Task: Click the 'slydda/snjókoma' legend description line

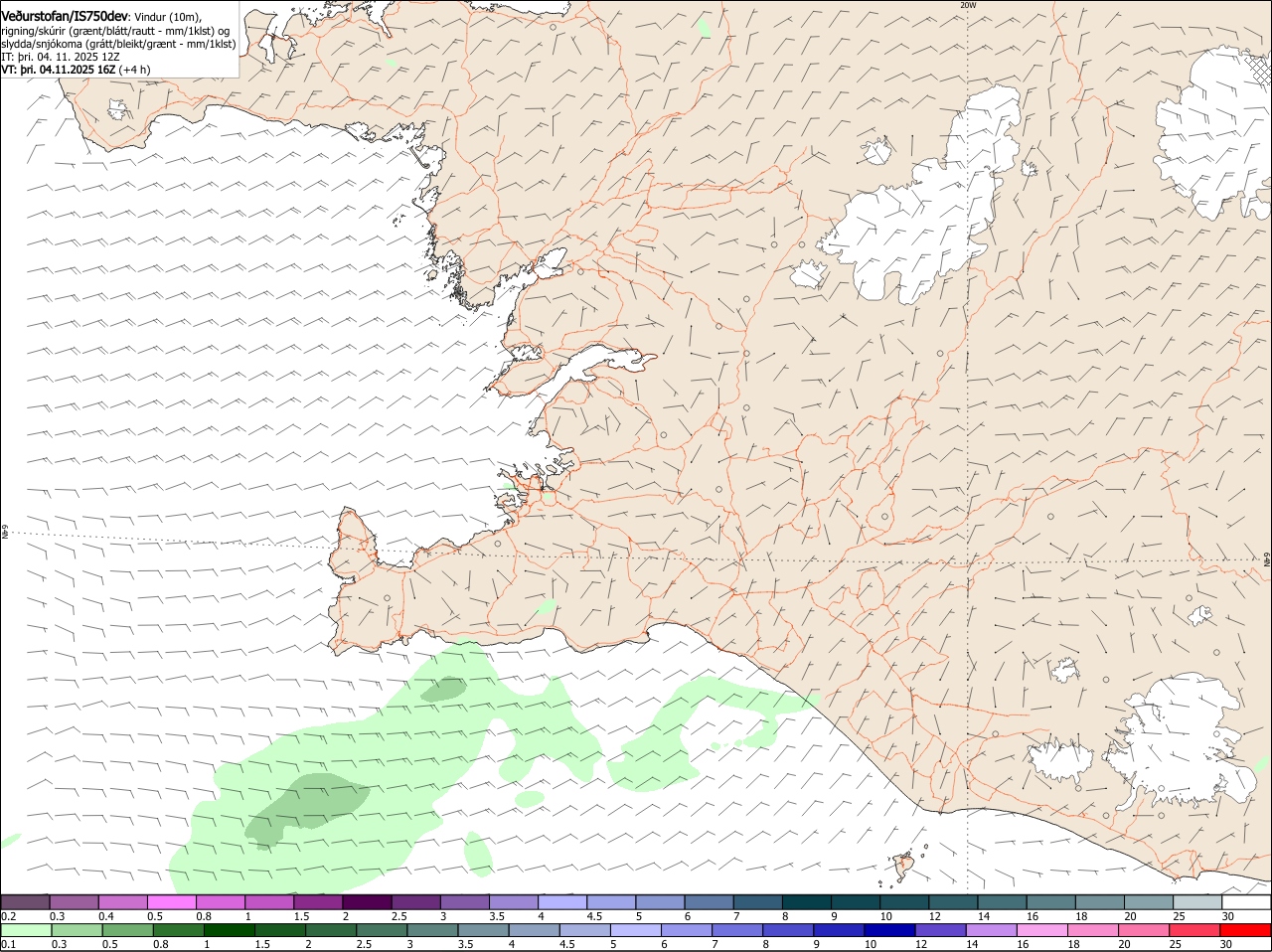Action: [x=118, y=44]
